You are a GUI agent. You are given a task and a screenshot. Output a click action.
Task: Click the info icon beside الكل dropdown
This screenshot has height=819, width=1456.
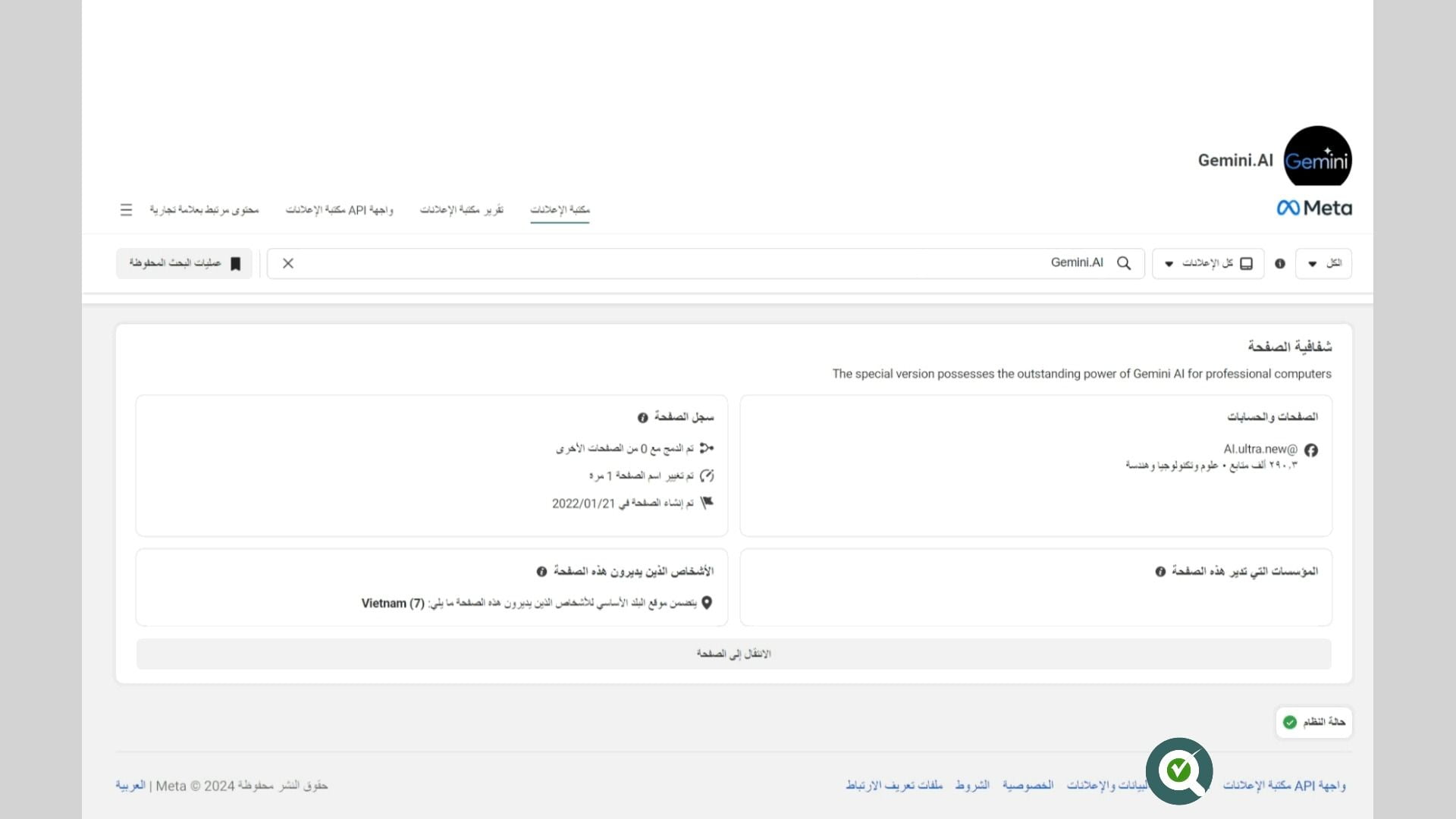tap(1280, 263)
